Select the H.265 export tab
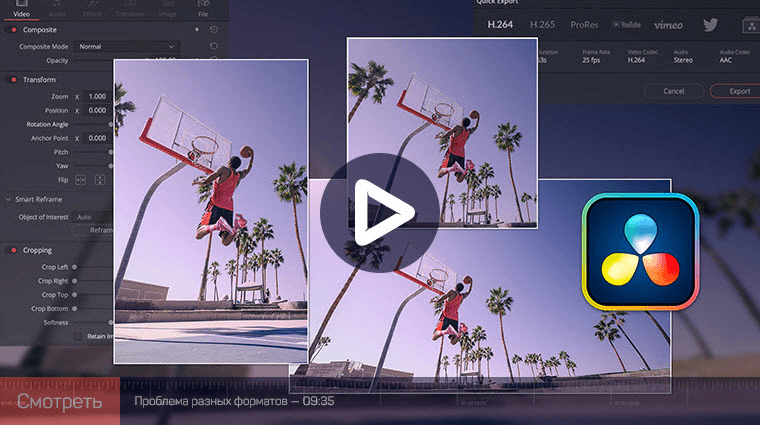The height and width of the screenshot is (425, 760). coord(542,25)
